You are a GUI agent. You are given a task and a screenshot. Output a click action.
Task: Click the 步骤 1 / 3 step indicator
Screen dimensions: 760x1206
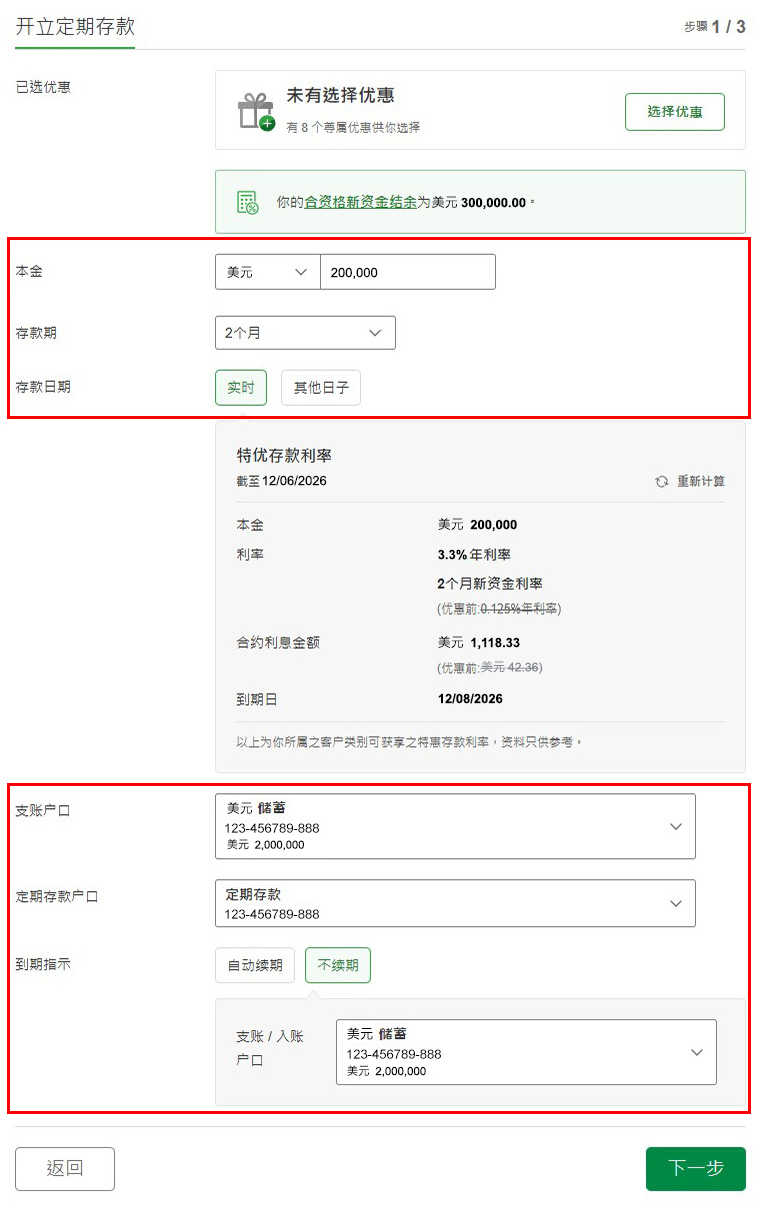click(x=715, y=27)
